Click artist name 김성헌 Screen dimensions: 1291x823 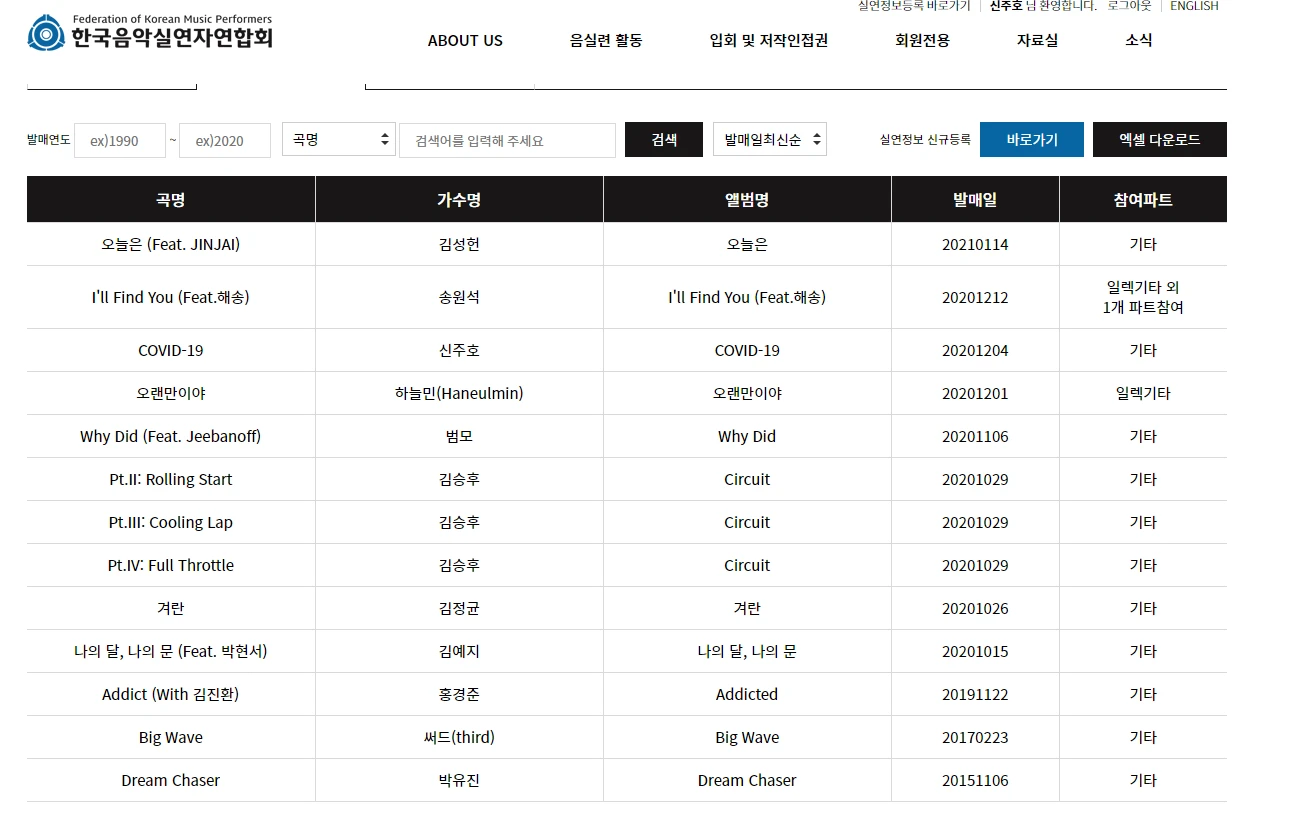[x=459, y=244]
